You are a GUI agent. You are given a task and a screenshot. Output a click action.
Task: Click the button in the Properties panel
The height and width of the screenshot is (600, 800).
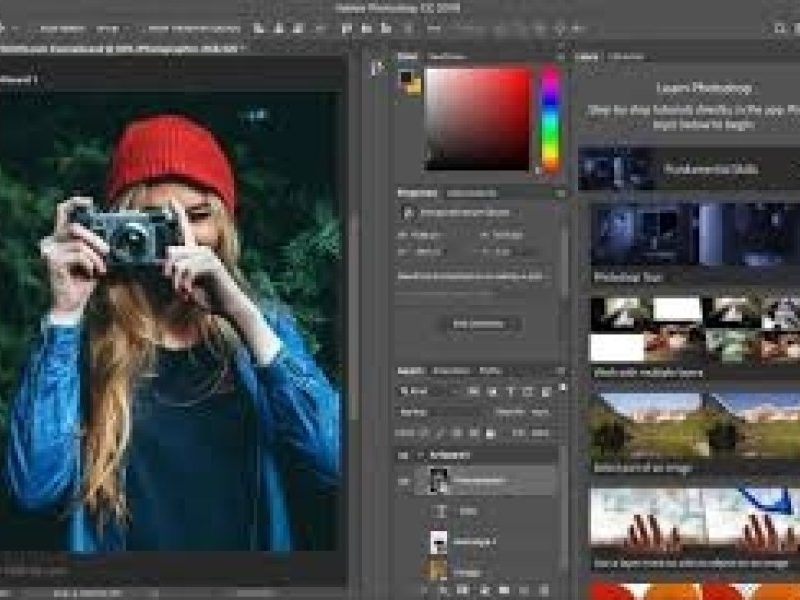(480, 324)
